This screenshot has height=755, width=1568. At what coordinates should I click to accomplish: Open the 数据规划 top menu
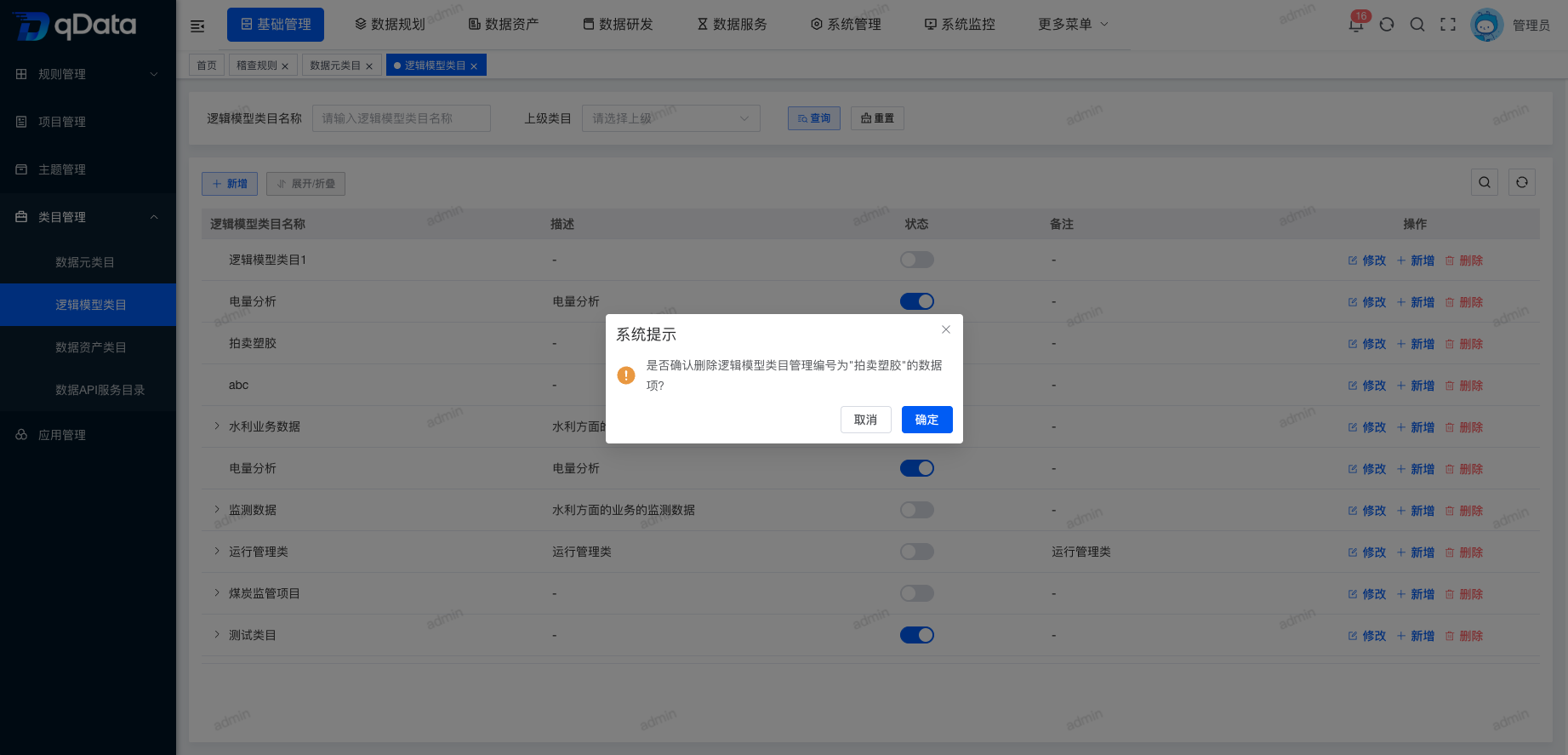pyautogui.click(x=390, y=25)
